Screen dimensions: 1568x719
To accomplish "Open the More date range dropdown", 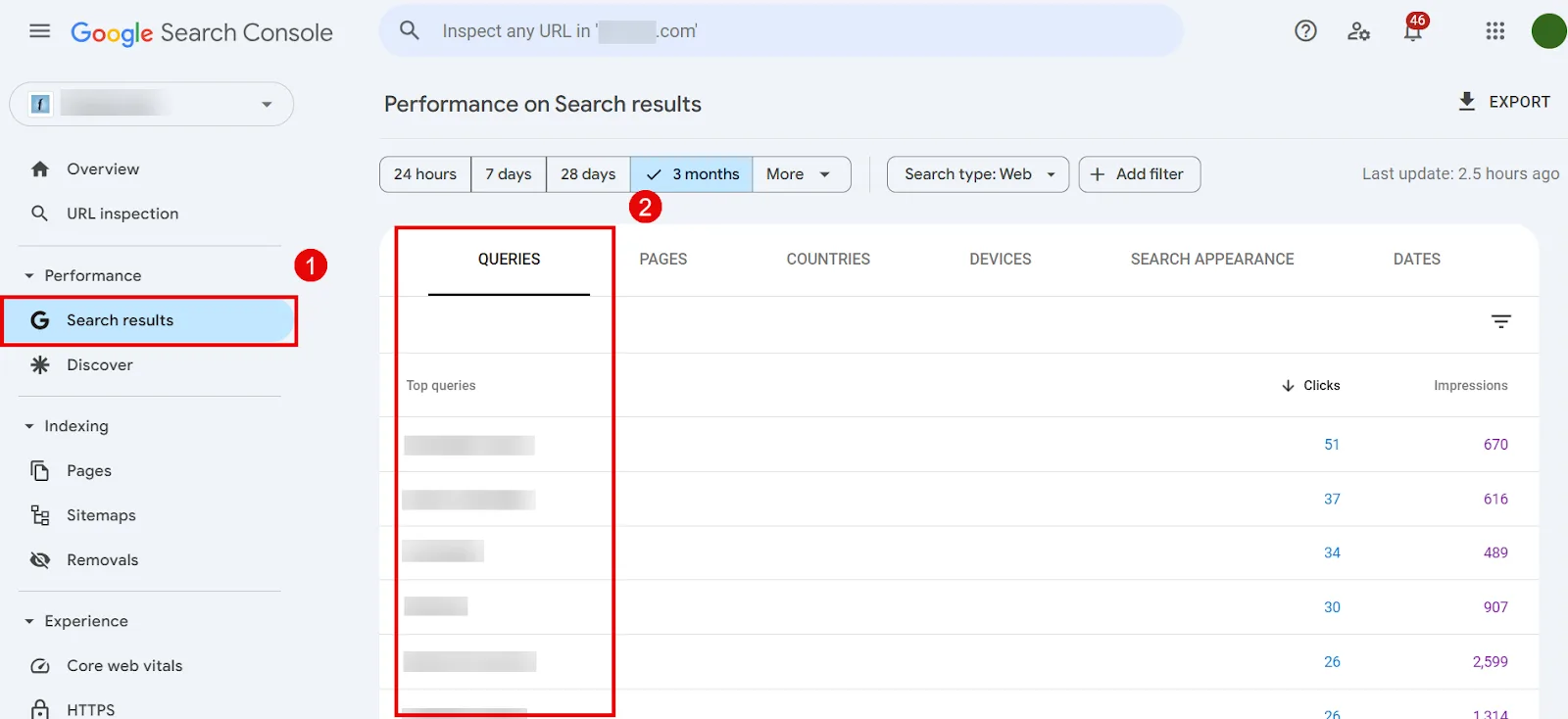I will point(801,174).
